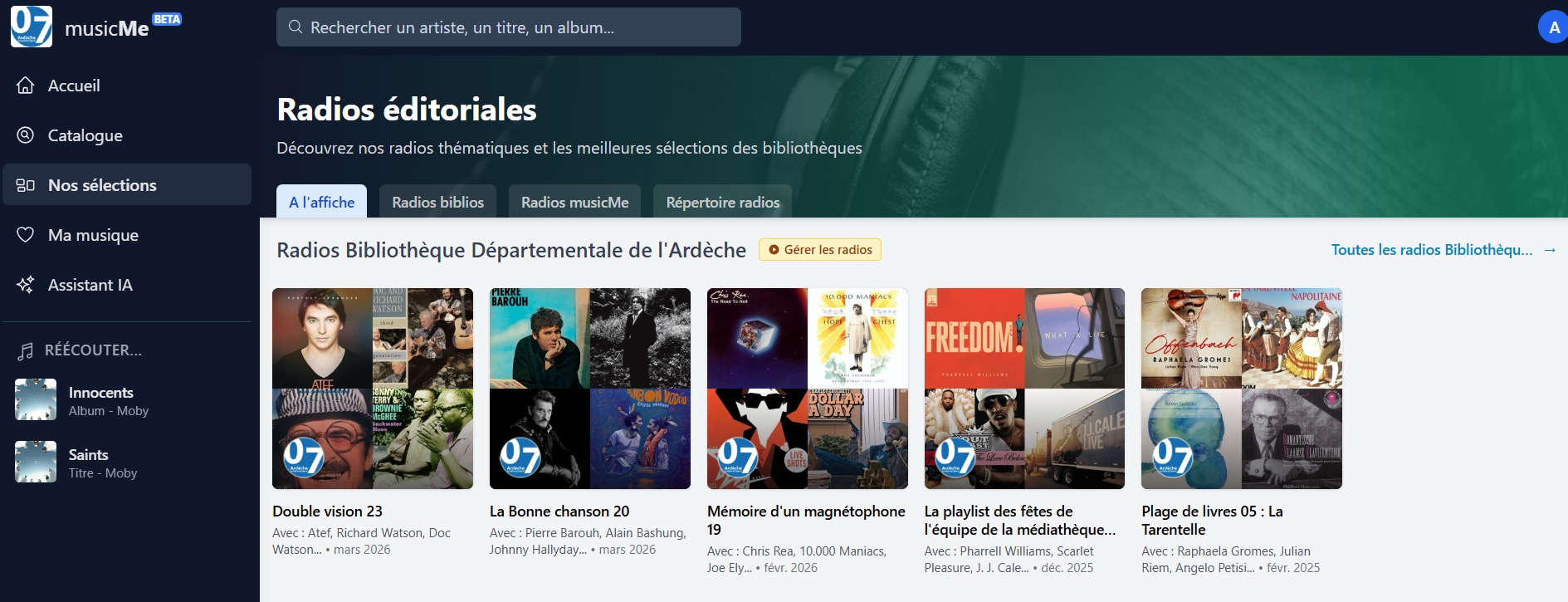
Task: Open the Catalogue menu item
Action: coord(127,135)
